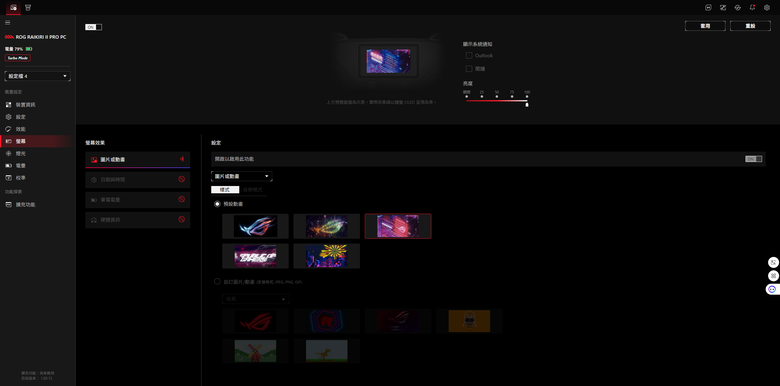Choose the selected pink cyberpunk preset animation
Viewport: 780px width, 386px height.
coord(398,226)
